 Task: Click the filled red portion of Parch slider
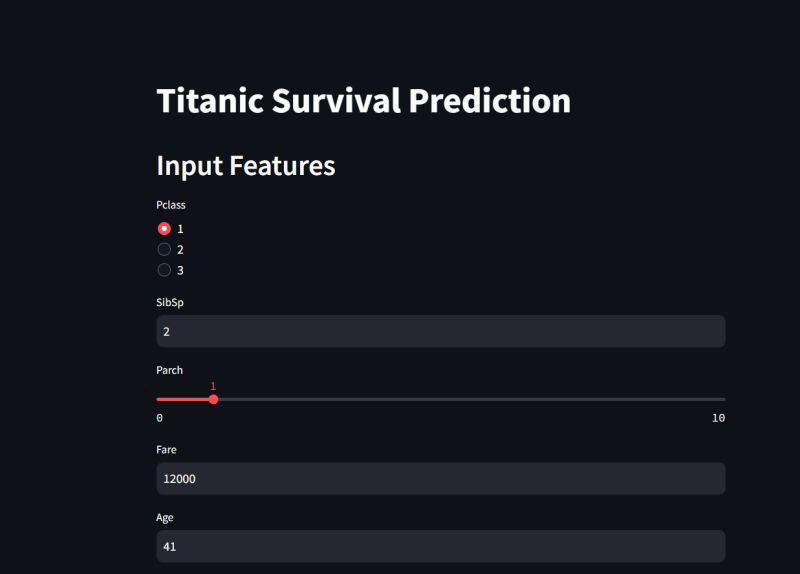tap(183, 400)
